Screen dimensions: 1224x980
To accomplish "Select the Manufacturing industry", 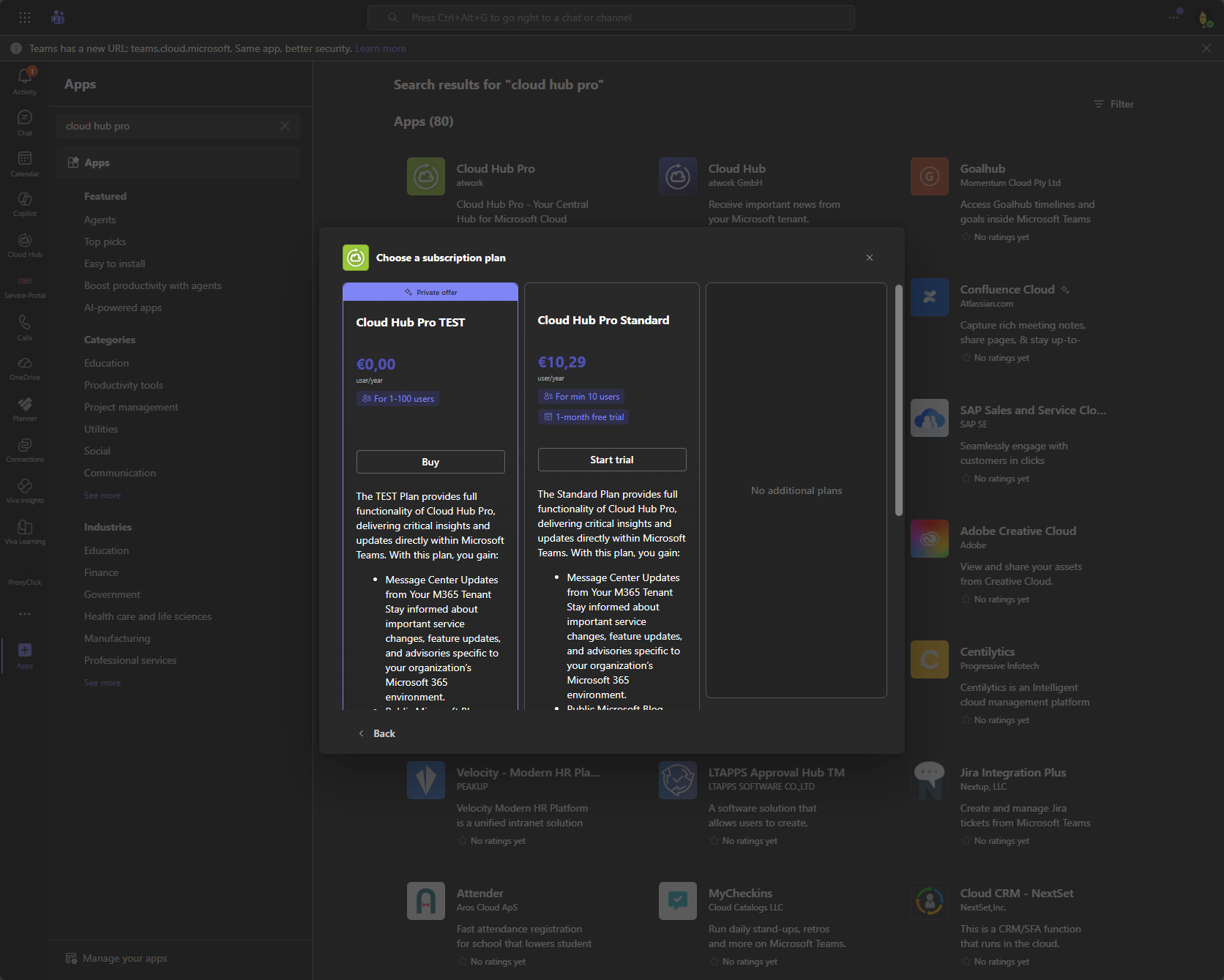I will coord(117,638).
